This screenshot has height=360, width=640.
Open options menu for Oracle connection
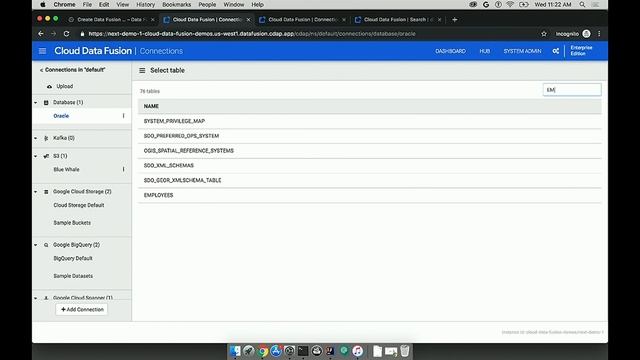tap(123, 116)
